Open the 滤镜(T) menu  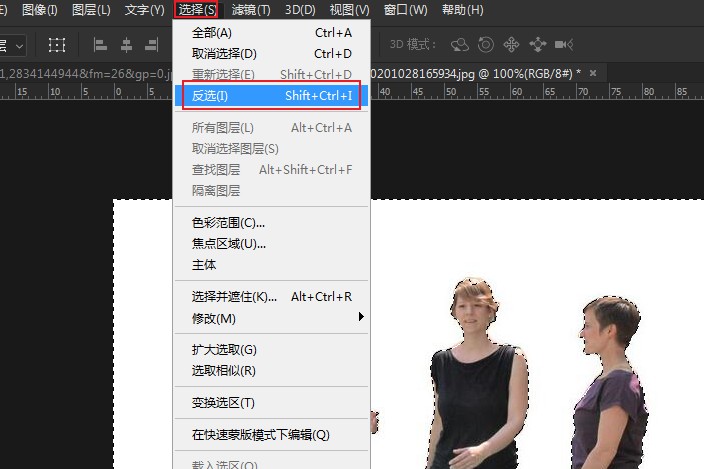coord(251,9)
